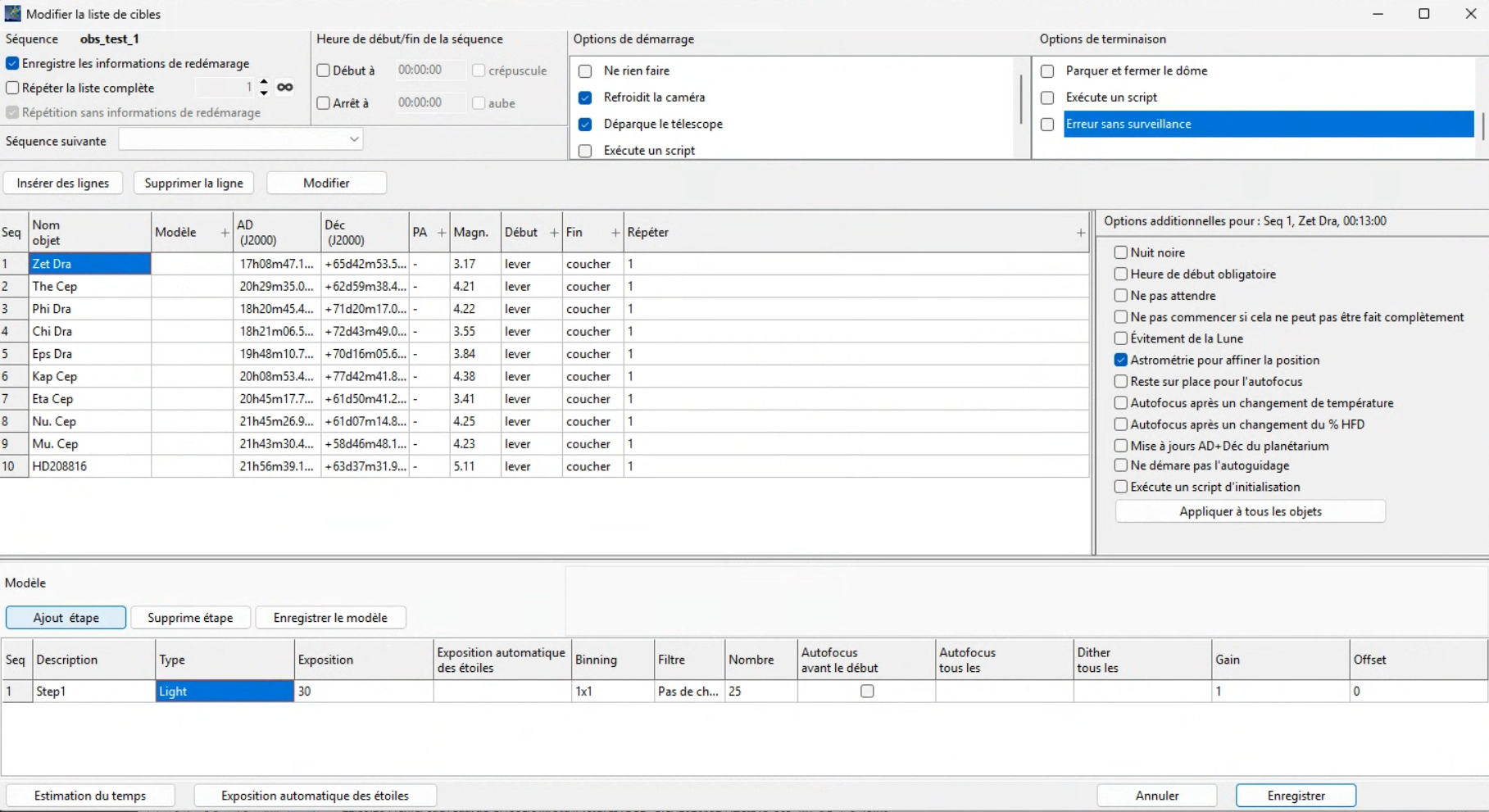Click the plus icon beside Modèle column header
This screenshot has height=812, width=1489.
click(x=225, y=233)
